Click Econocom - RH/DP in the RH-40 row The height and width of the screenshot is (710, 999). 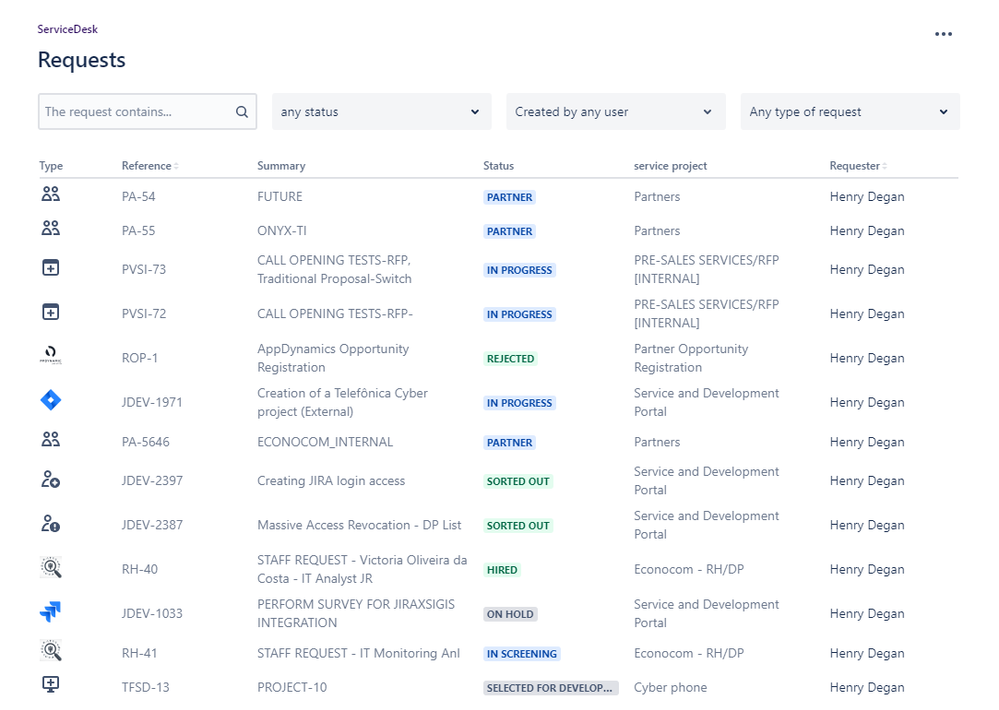[x=689, y=569]
